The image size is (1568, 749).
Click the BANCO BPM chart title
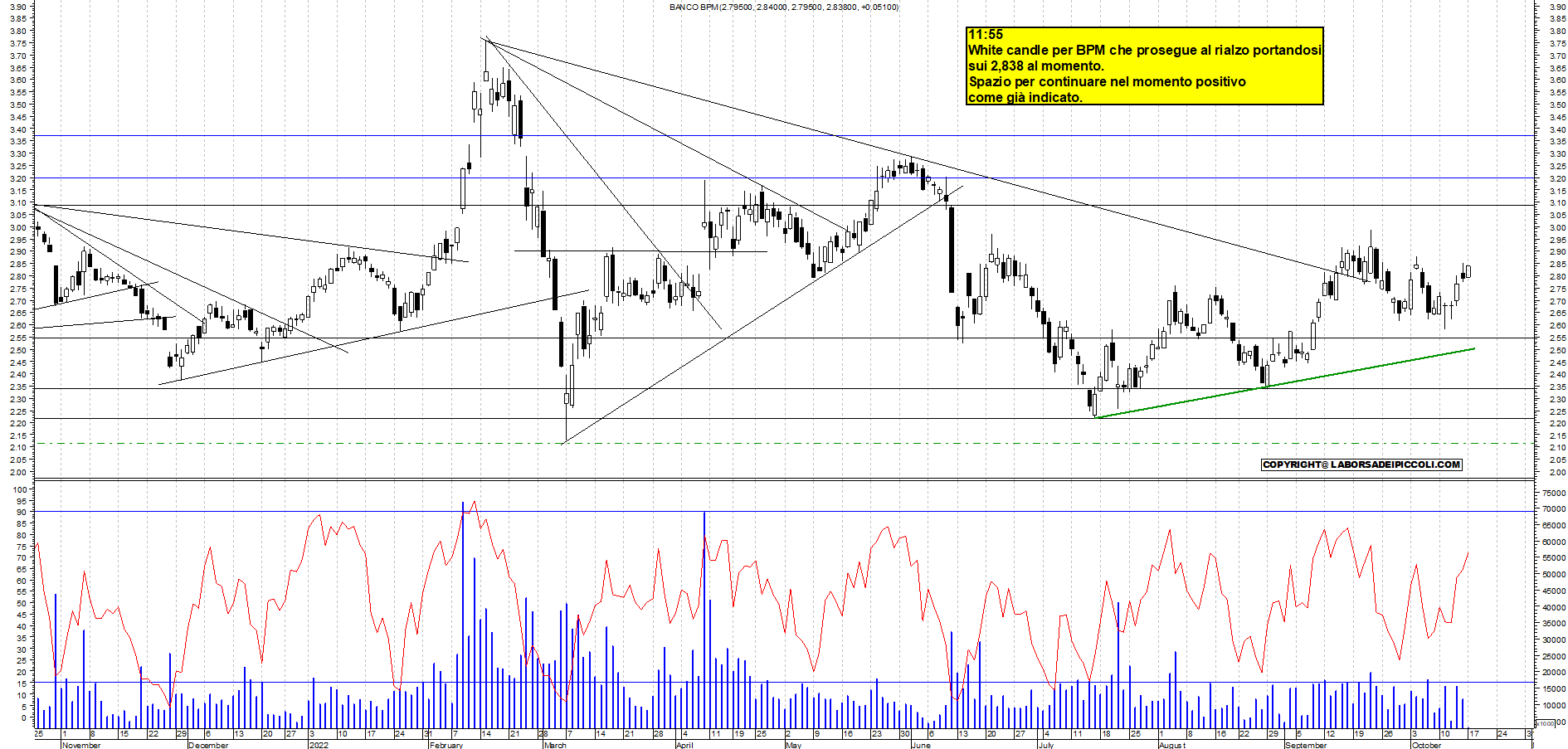point(784,7)
